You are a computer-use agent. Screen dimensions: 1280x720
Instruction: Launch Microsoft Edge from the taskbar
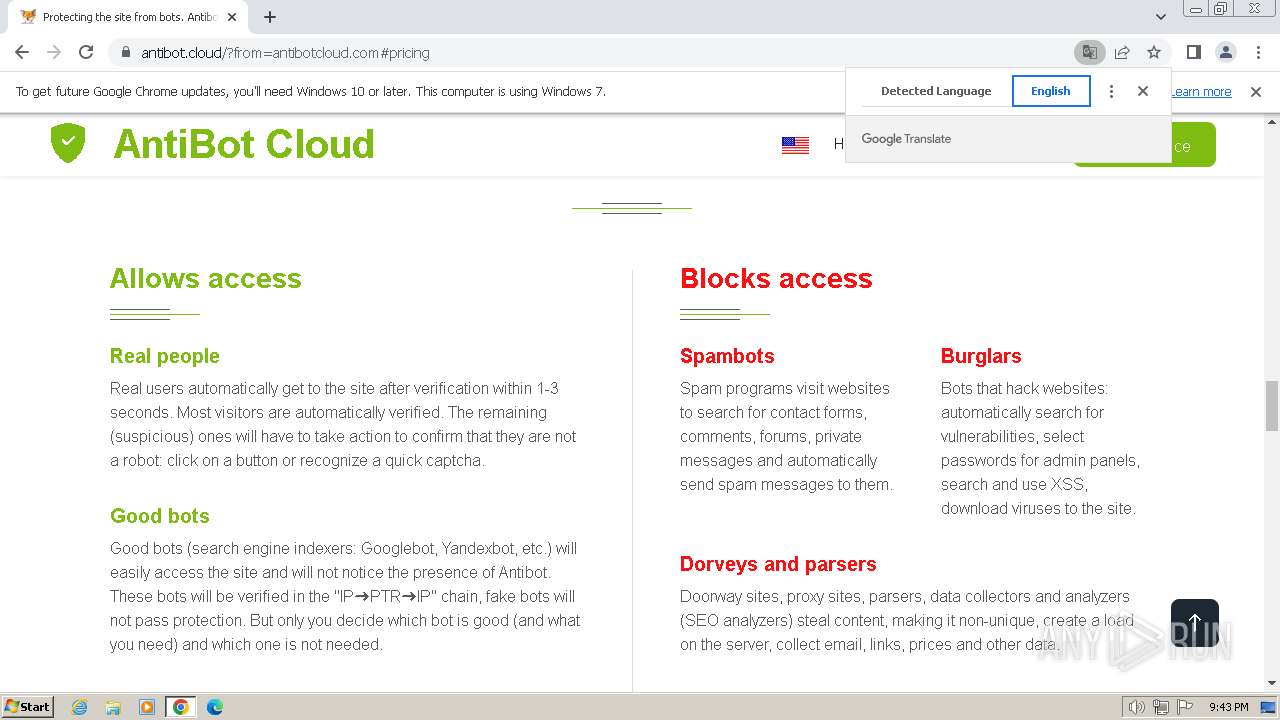215,706
